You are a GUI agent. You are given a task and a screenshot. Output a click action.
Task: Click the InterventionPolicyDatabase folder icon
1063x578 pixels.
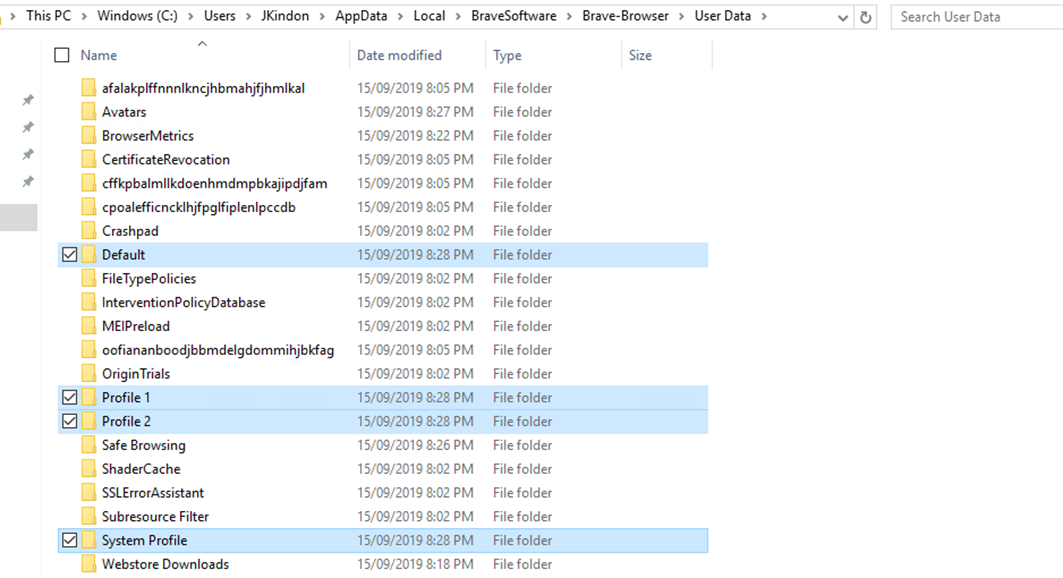89,302
